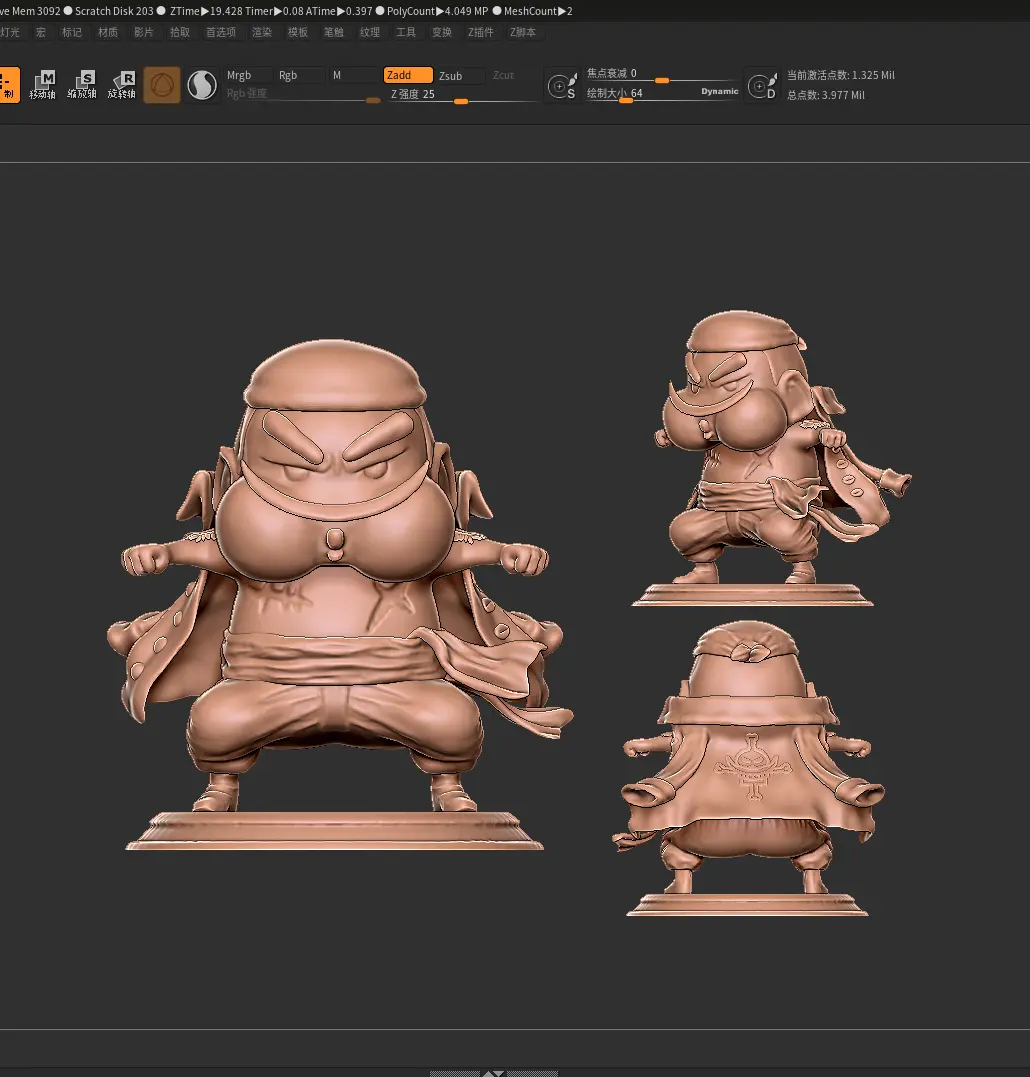Toggle Dynamic draw size
This screenshot has width=1030, height=1077.
click(720, 91)
